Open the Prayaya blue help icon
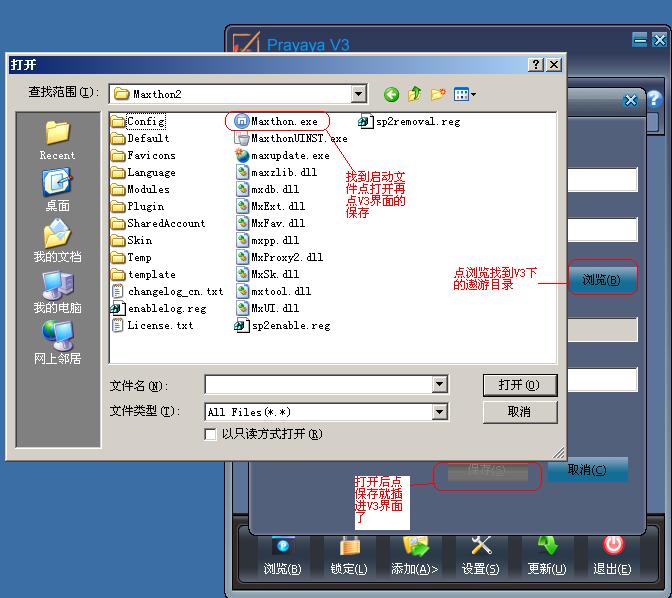 [655, 99]
